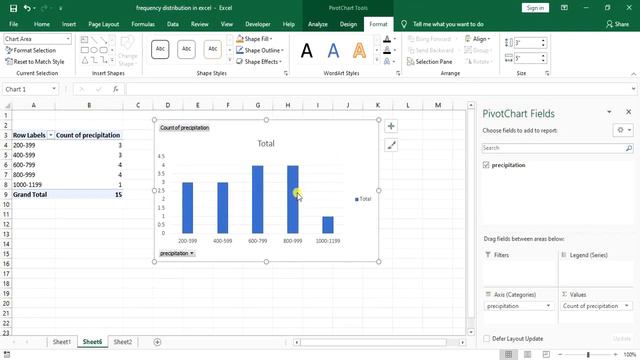
Task: Switch to Sheet1 tab
Action: pyautogui.click(x=62, y=342)
